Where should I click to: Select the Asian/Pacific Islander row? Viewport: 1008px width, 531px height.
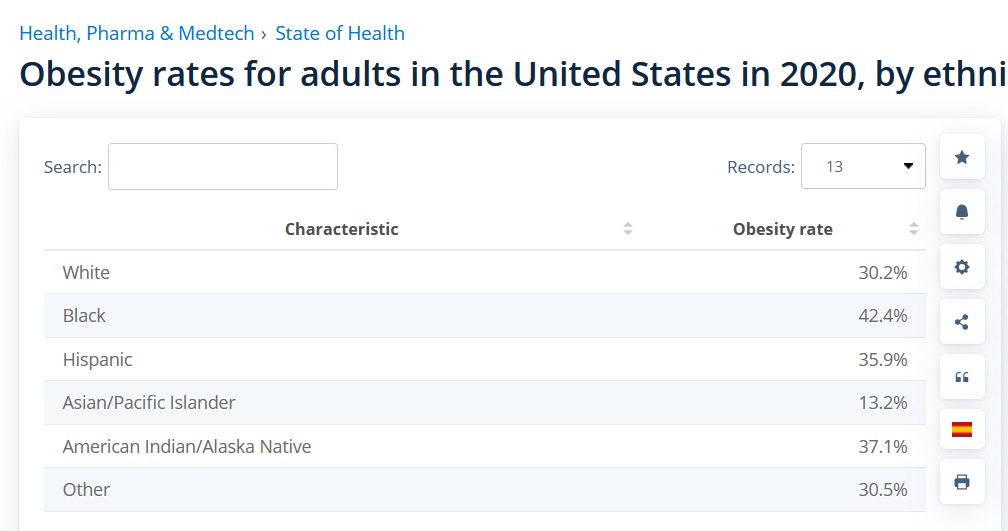pos(485,402)
